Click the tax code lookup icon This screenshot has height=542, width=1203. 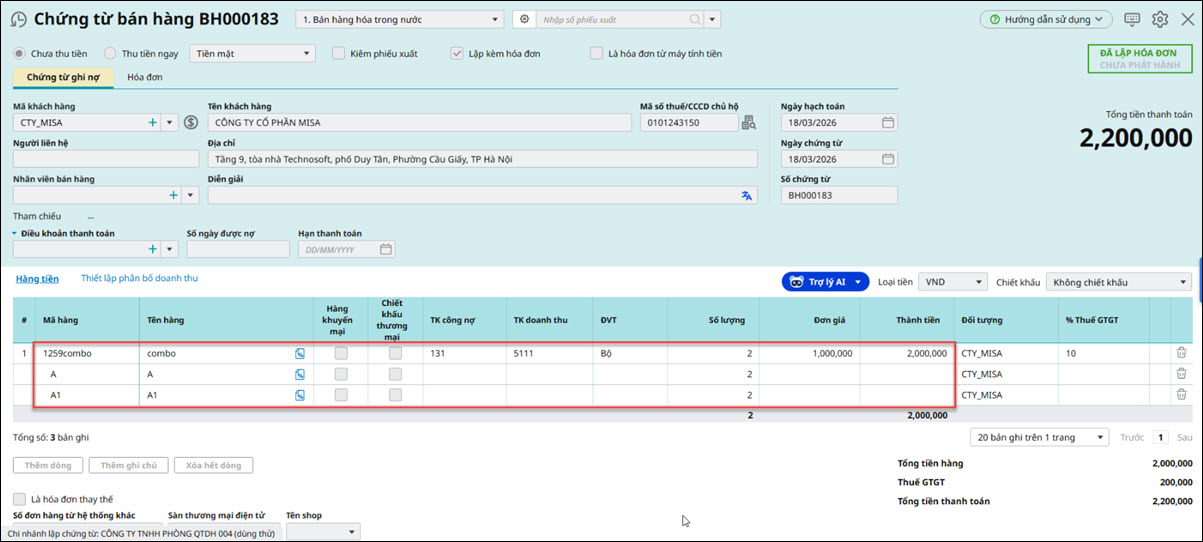748,123
